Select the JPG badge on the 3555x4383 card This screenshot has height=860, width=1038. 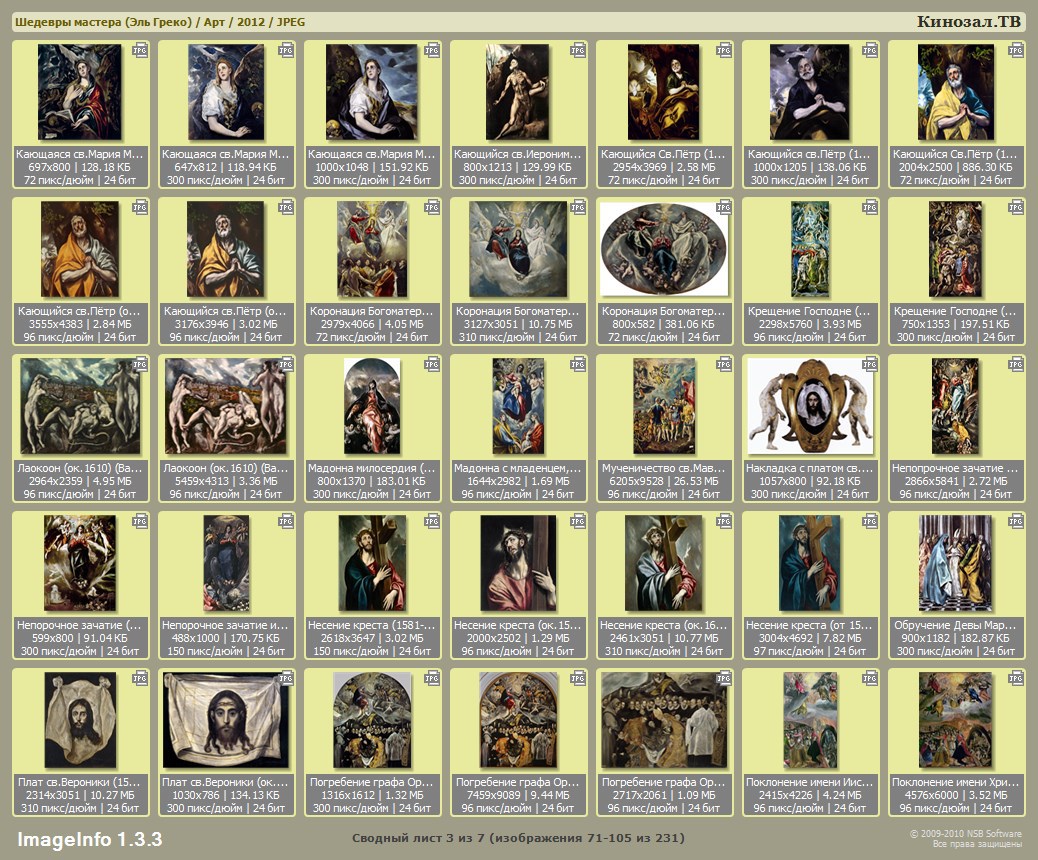140,207
